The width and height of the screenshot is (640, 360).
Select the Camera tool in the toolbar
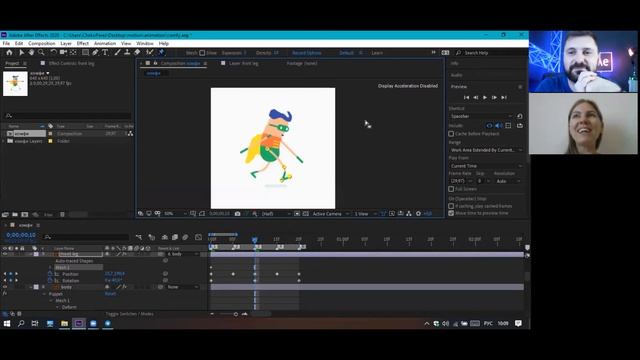tap(63, 52)
